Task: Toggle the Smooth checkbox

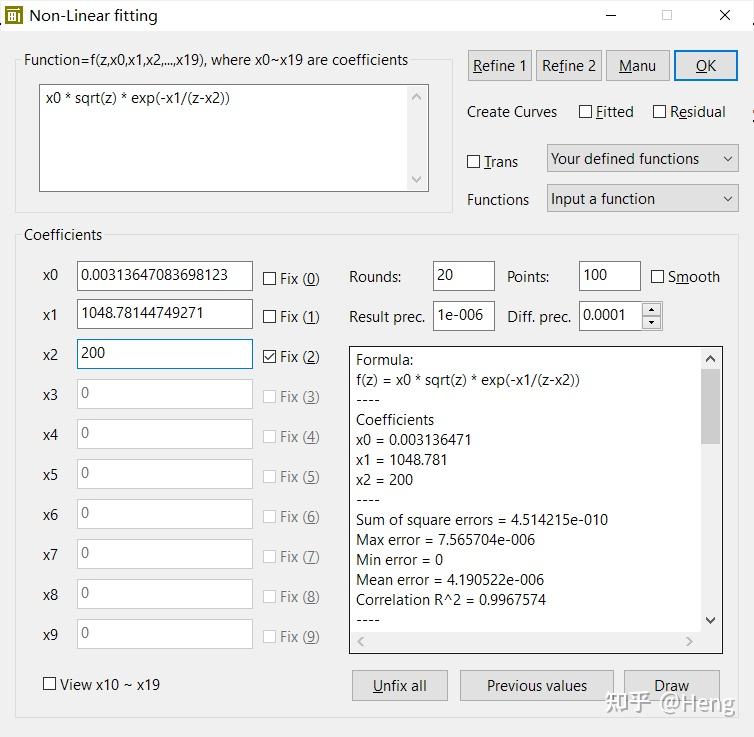Action: (x=658, y=277)
